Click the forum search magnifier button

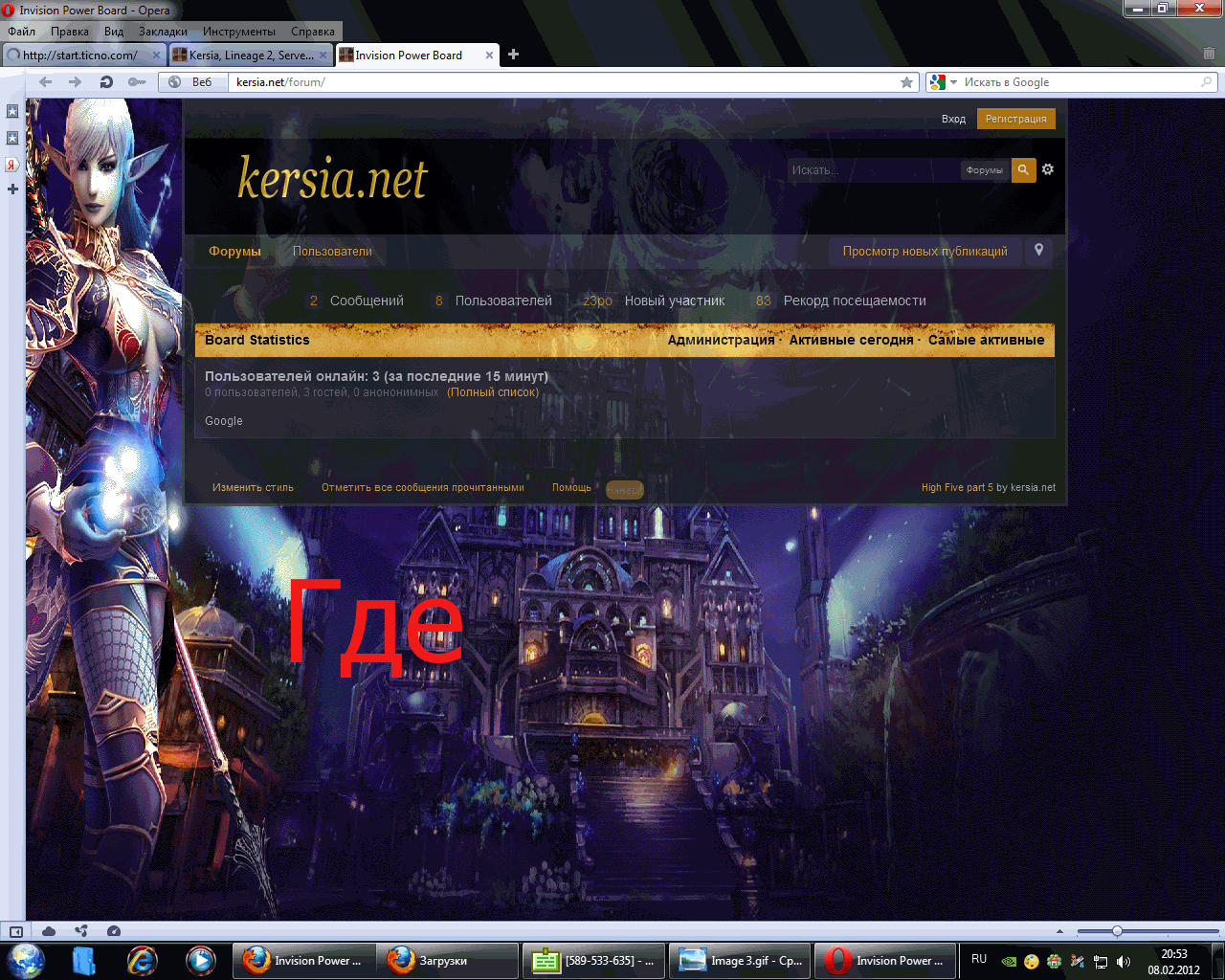pyautogui.click(x=1024, y=170)
